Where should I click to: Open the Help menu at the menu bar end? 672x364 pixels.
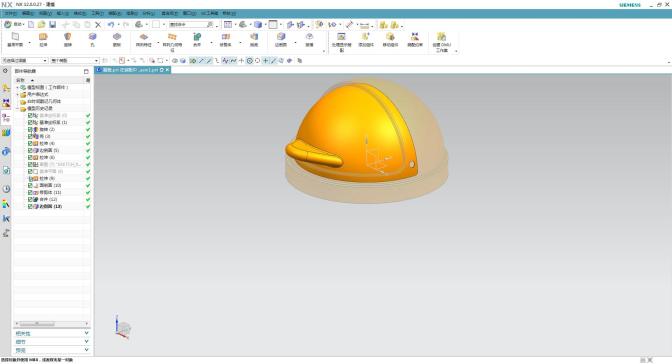(x=229, y=13)
